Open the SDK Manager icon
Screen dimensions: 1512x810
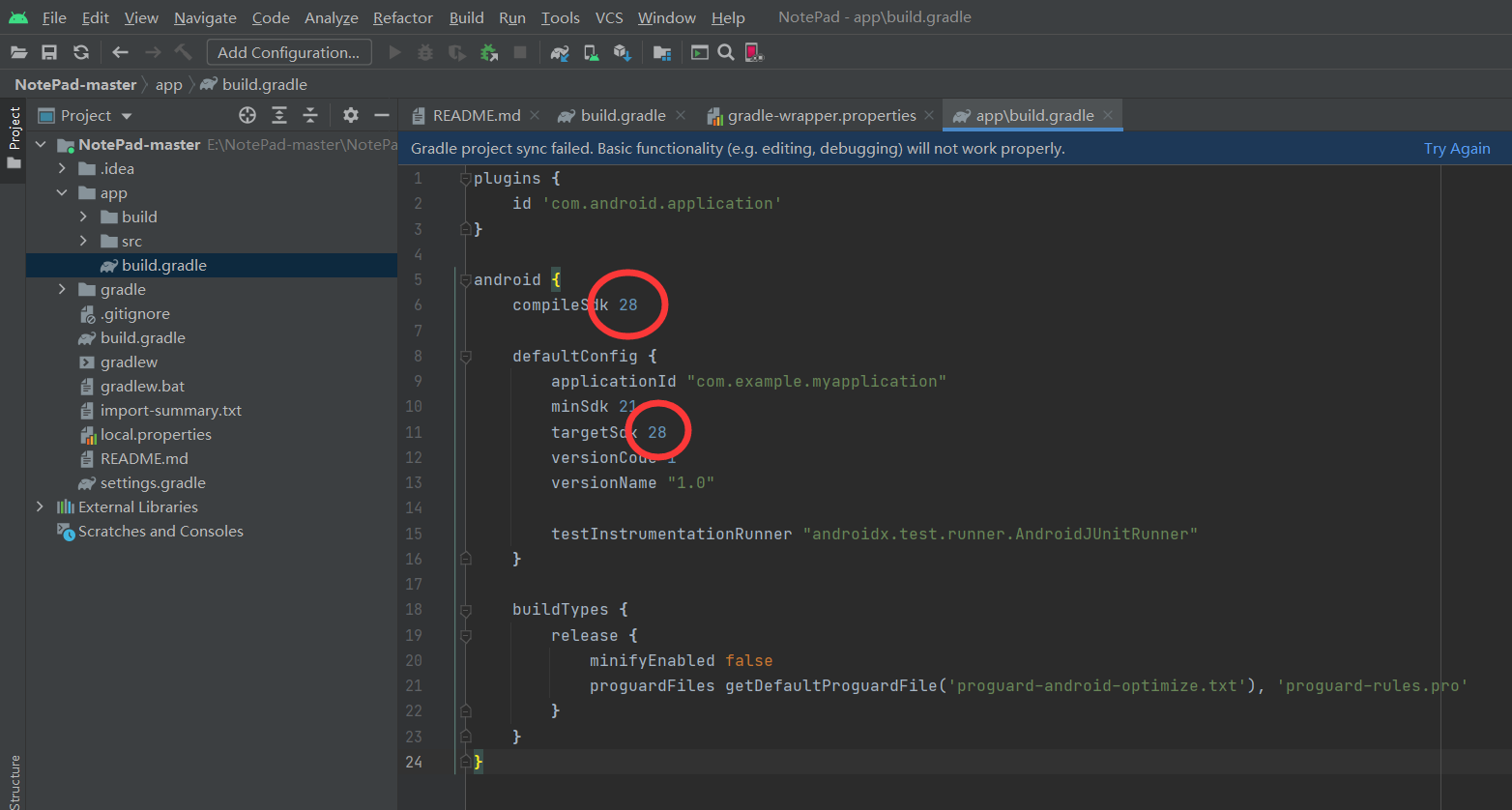[623, 52]
